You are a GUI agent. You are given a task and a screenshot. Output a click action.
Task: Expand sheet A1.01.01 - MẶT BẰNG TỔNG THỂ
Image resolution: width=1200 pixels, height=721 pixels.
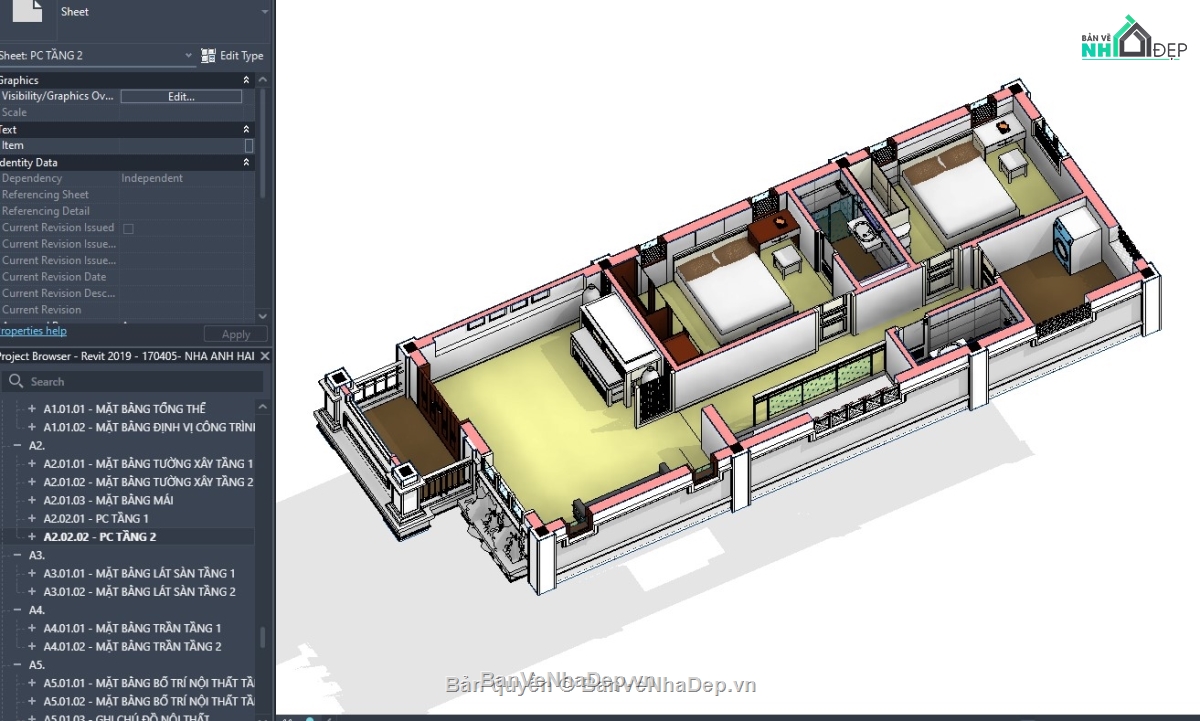pos(32,409)
